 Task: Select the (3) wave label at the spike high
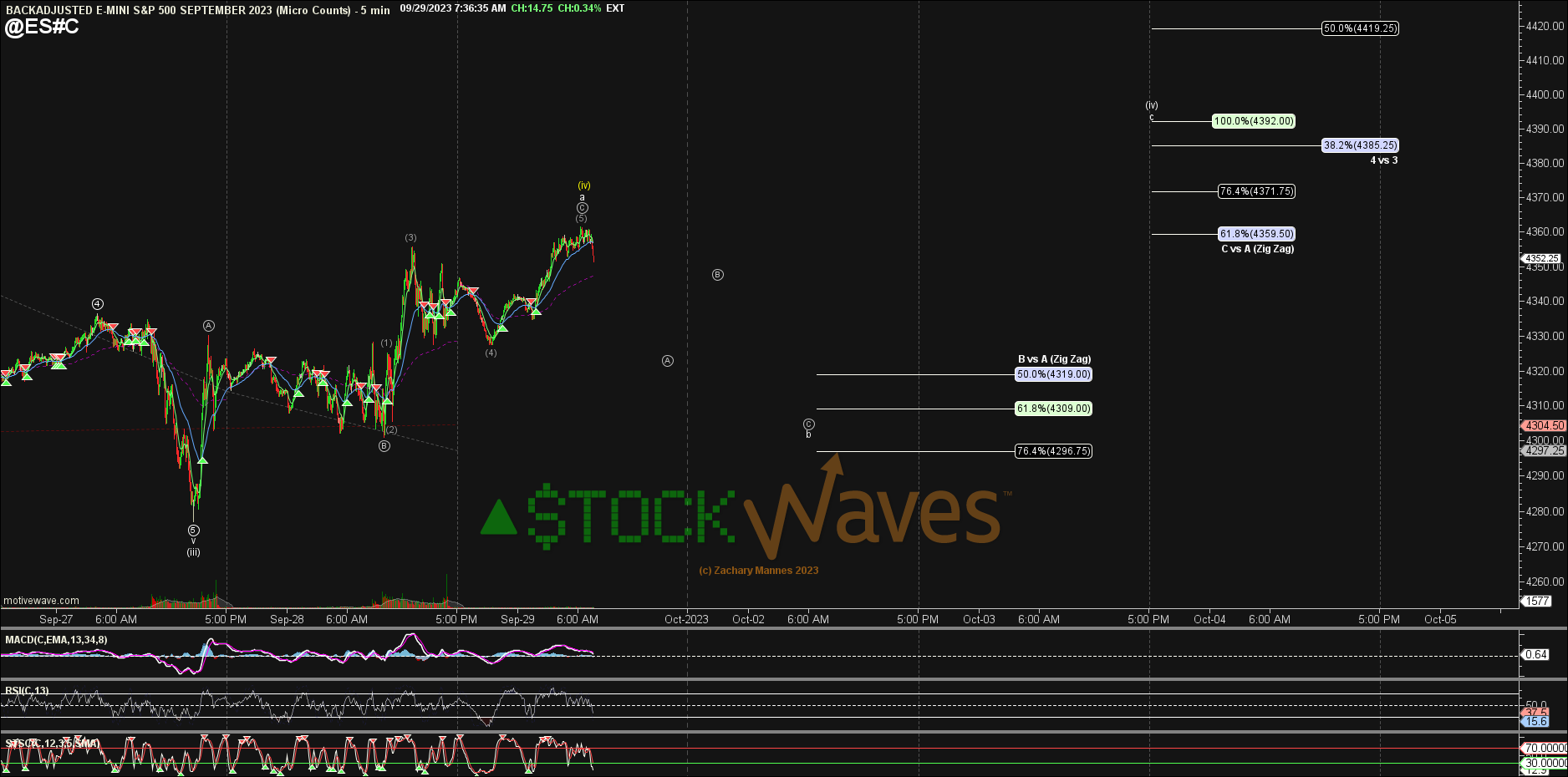point(411,238)
